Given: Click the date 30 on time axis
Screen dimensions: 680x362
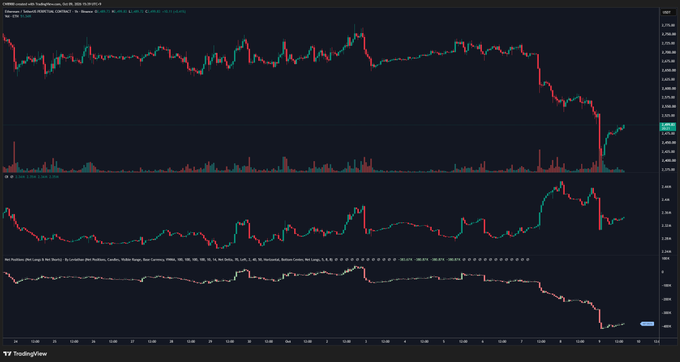Looking at the screenshot, I should [249, 342].
